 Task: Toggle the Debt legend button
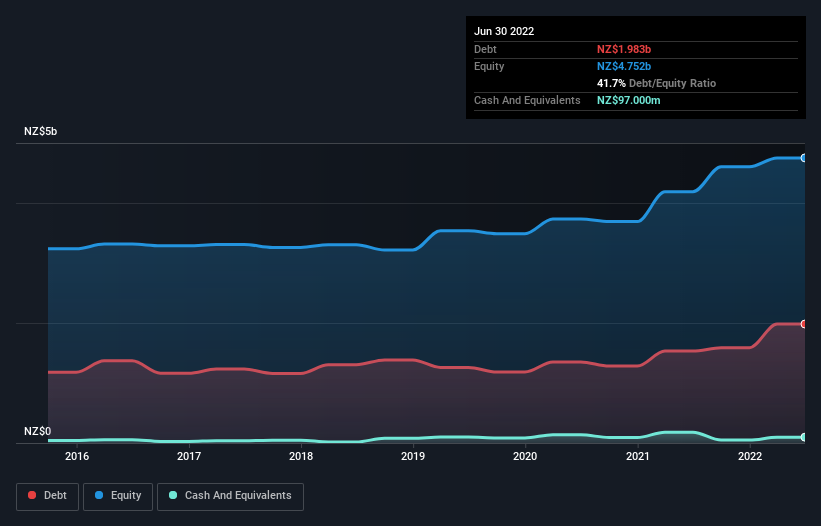(47, 496)
